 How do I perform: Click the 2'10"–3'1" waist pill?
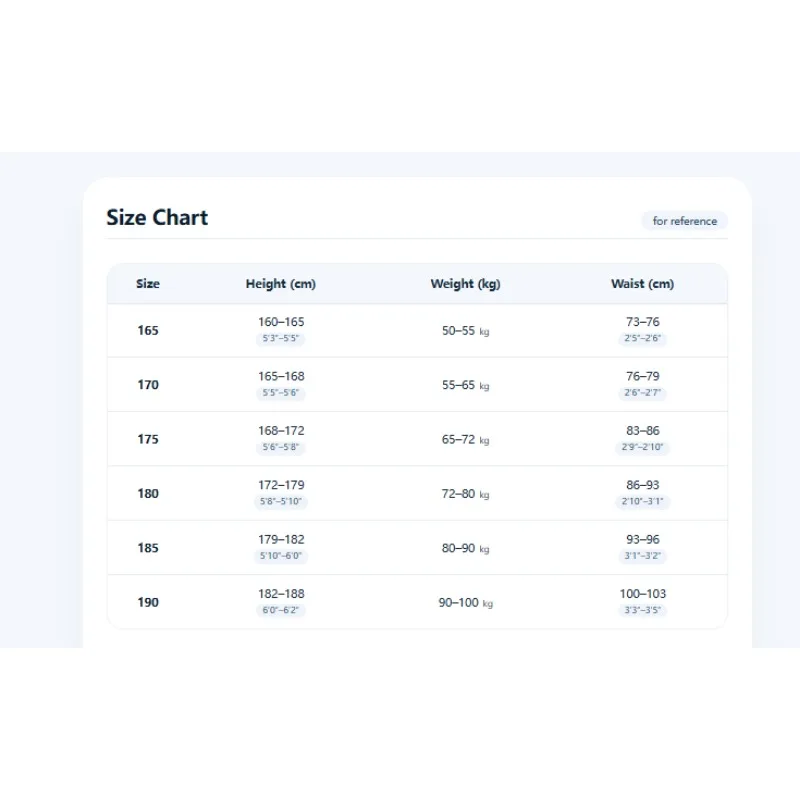pyautogui.click(x=642, y=502)
